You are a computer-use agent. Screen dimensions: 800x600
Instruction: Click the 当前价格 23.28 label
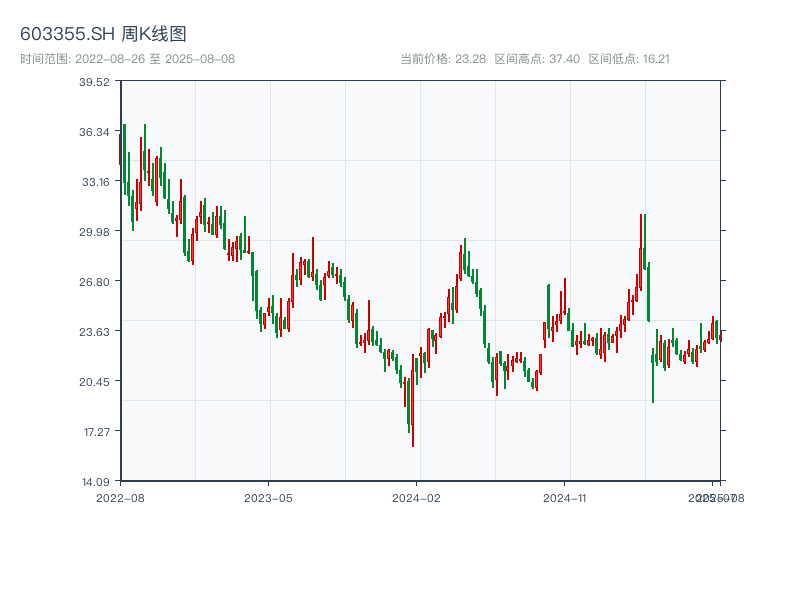tap(443, 59)
